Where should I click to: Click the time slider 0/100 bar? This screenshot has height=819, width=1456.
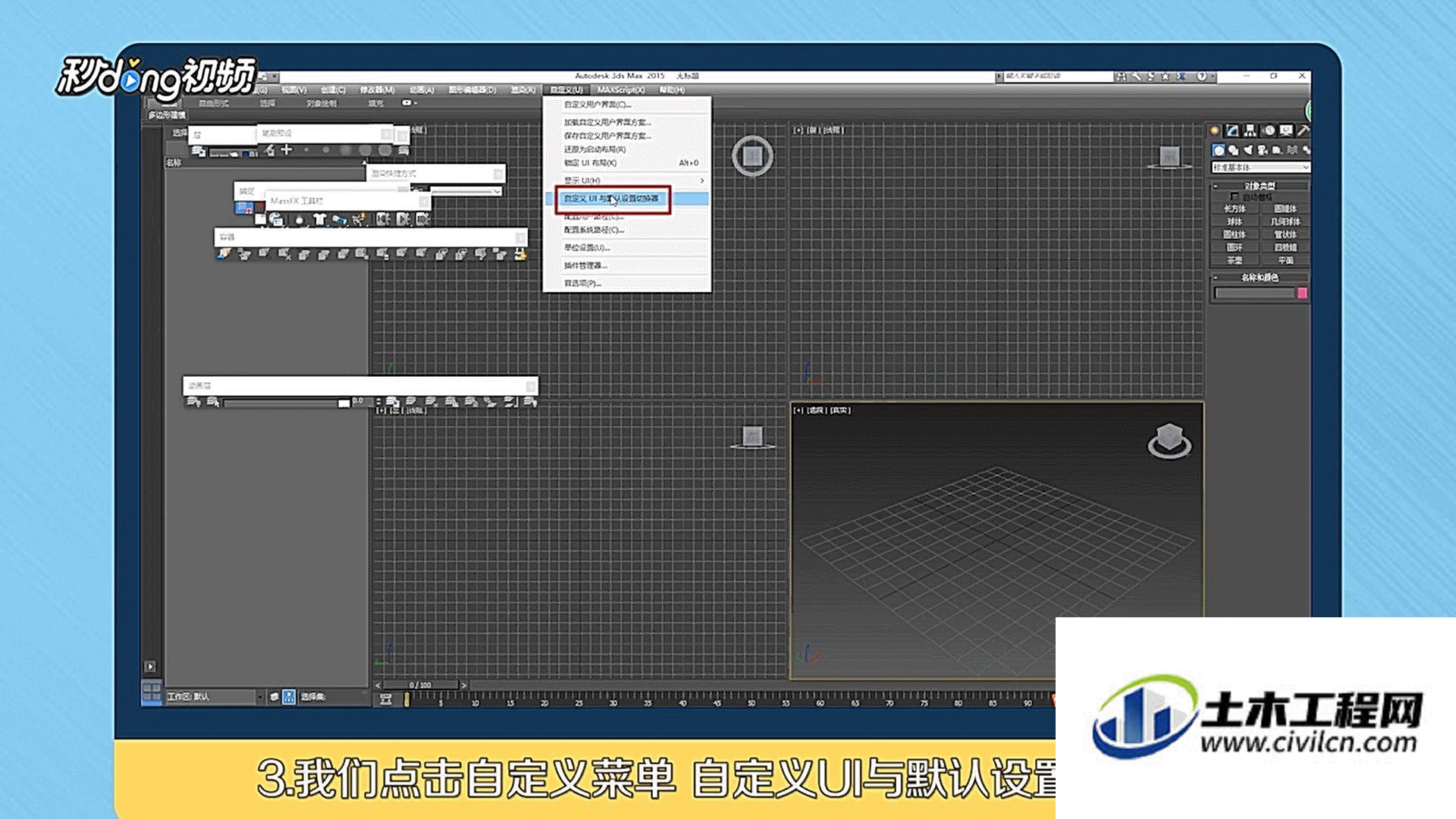pyautogui.click(x=420, y=685)
